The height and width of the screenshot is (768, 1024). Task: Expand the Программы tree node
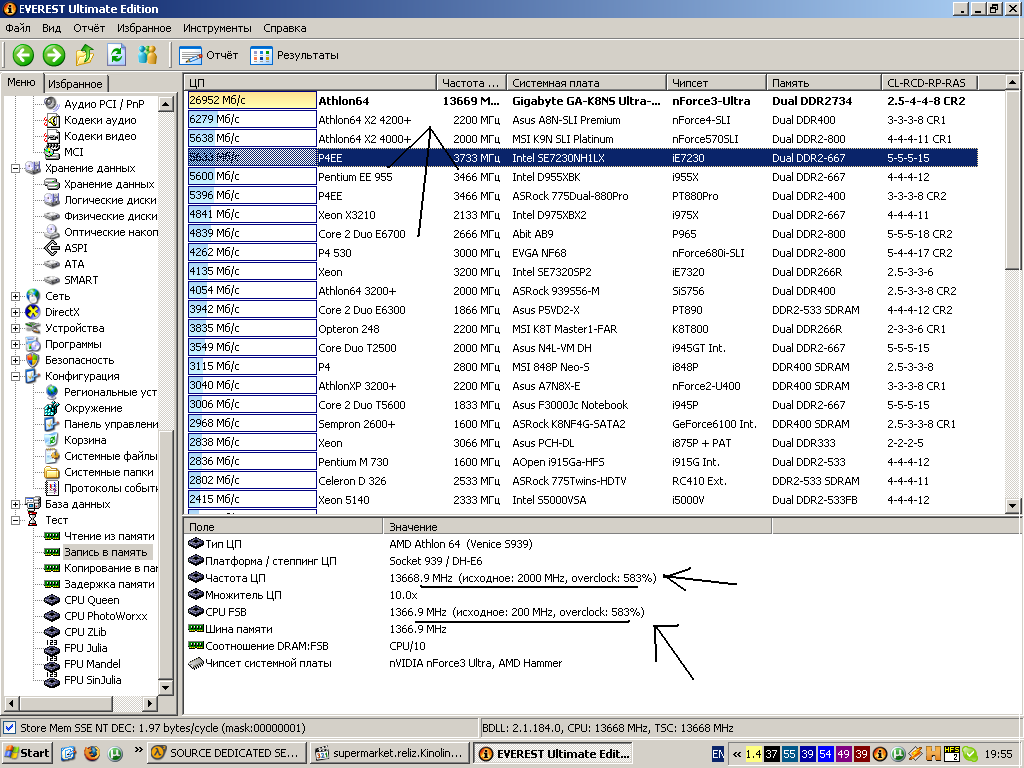(15, 344)
